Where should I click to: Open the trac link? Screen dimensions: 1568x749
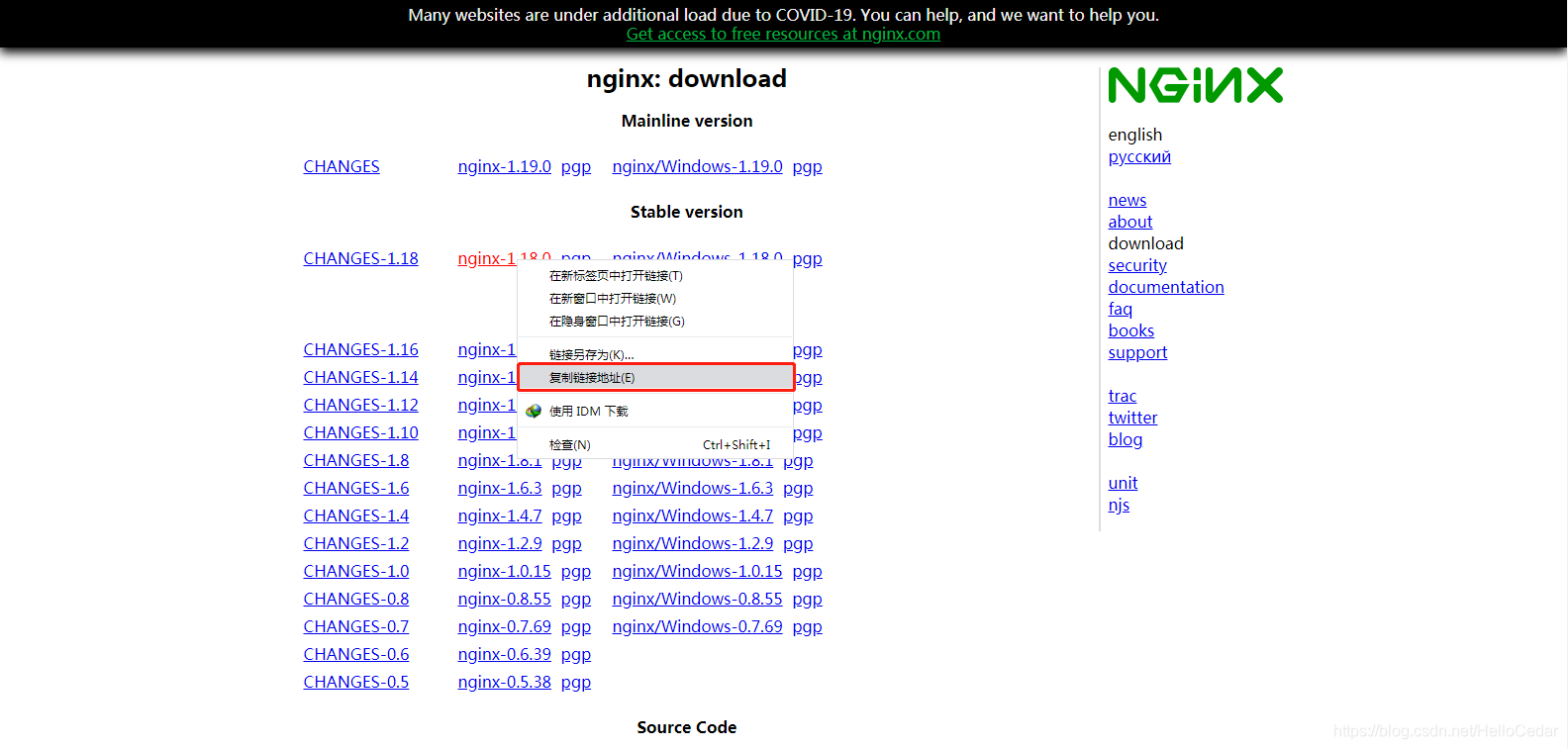tap(1123, 396)
